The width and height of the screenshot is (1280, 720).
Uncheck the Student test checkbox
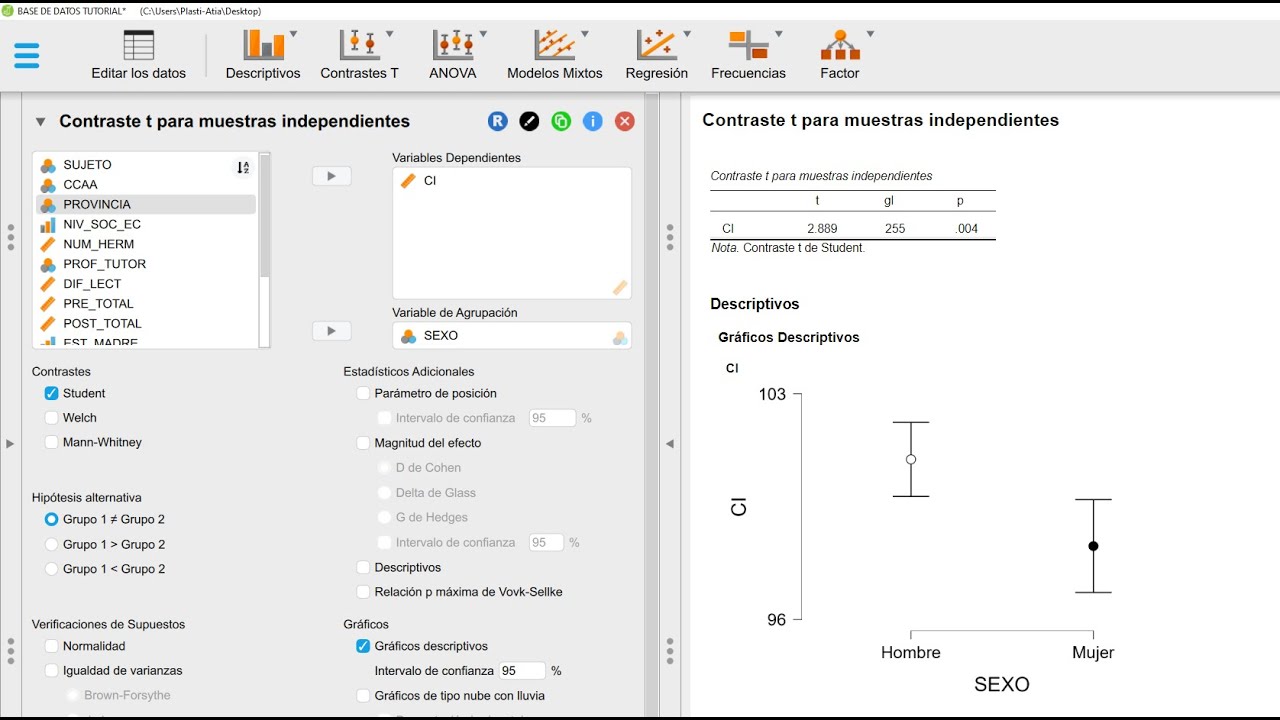pos(51,394)
